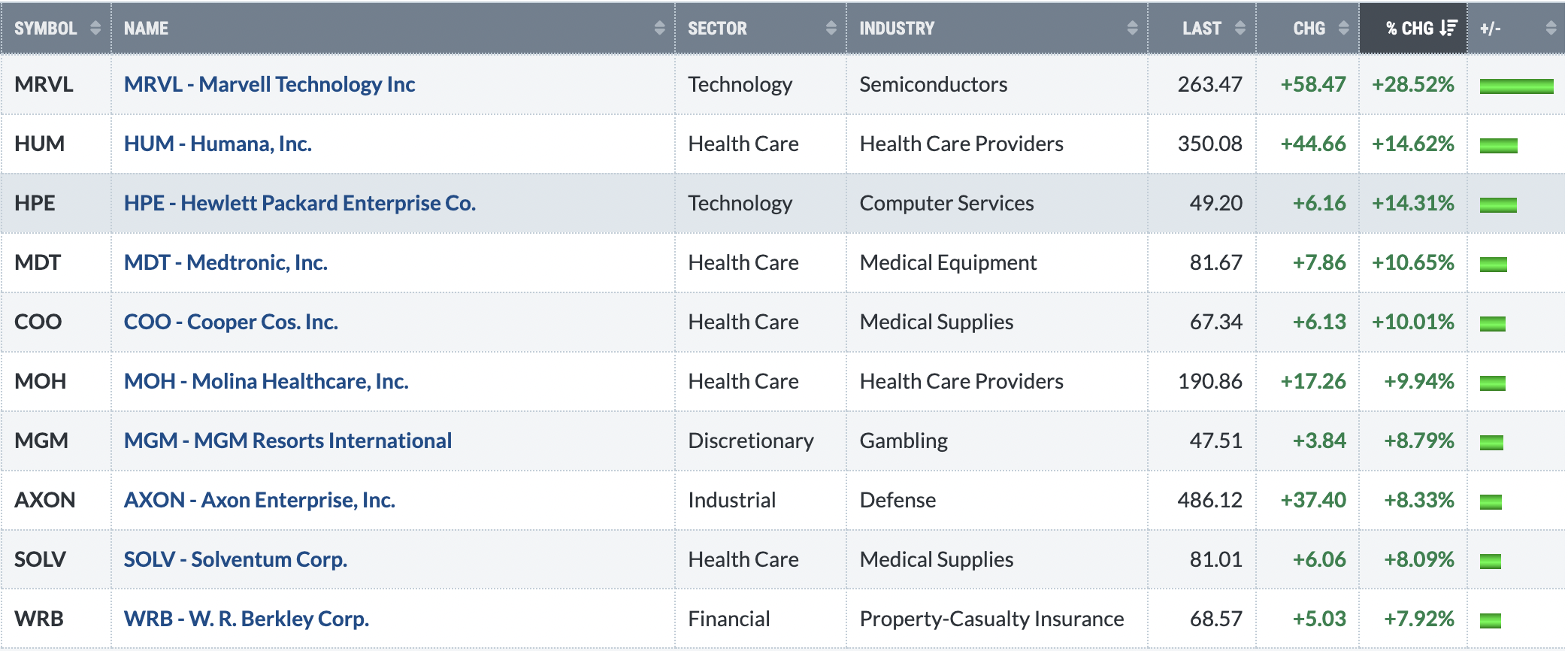Open HPE - Hewlett Packard Enterprise Co. link
The height and width of the screenshot is (651, 1568).
(300, 203)
